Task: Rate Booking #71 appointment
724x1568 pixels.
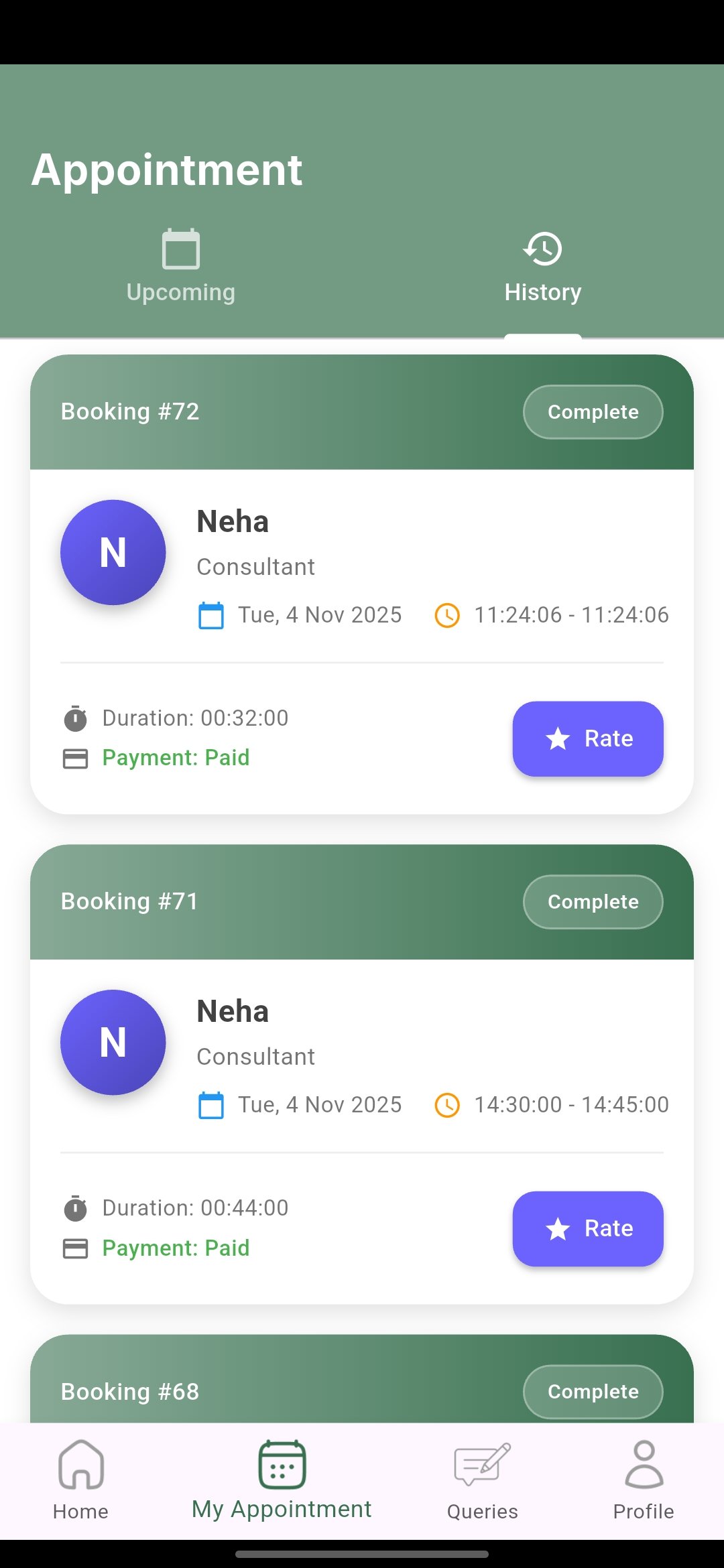Action: [588, 1228]
